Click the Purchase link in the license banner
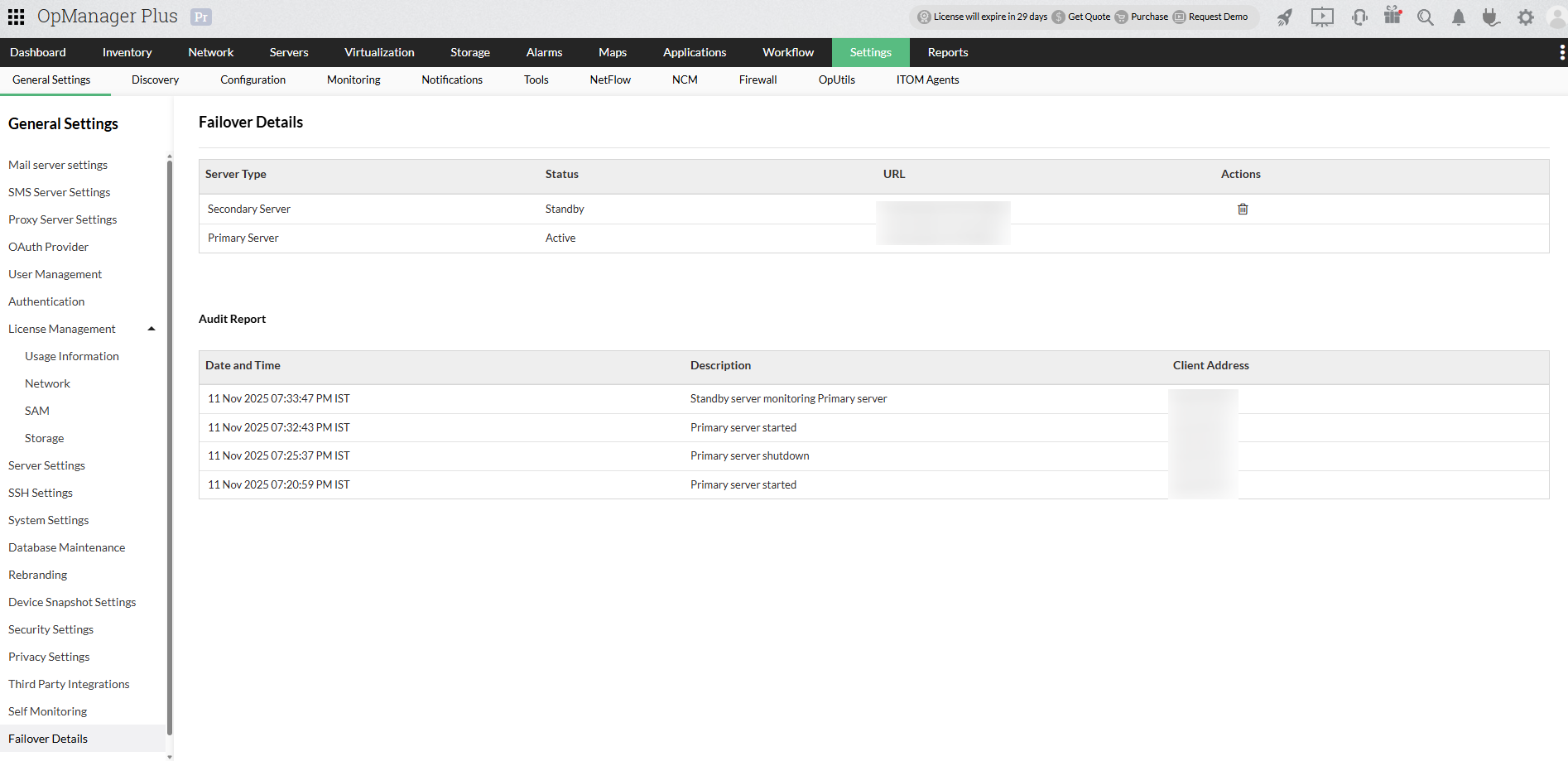 (x=1149, y=17)
